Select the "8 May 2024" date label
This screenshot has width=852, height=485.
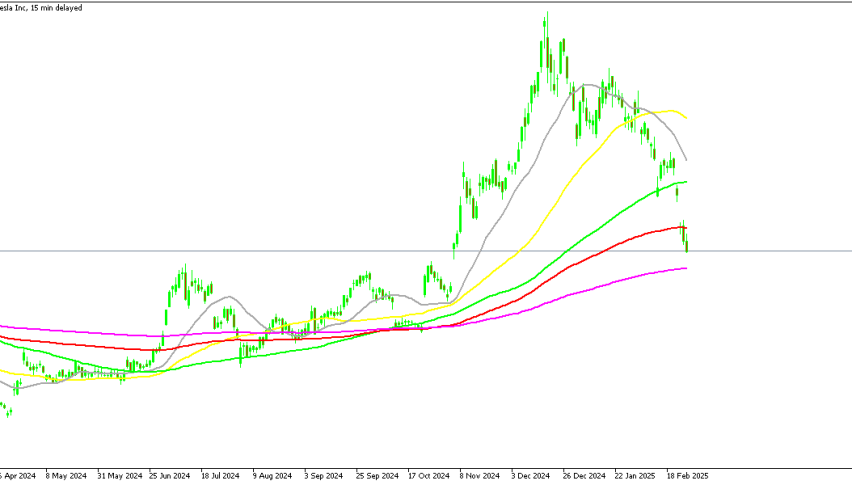tap(66, 476)
